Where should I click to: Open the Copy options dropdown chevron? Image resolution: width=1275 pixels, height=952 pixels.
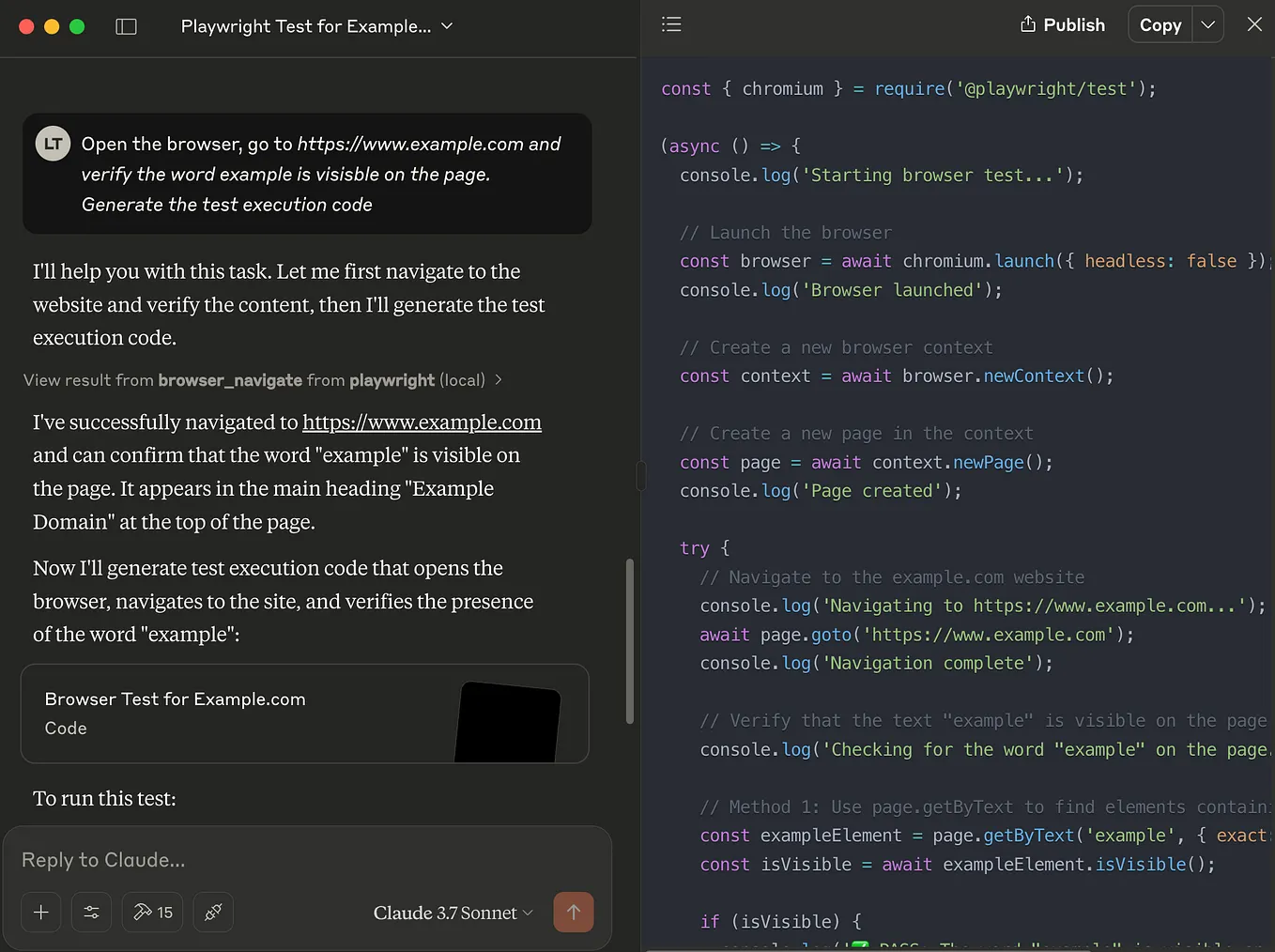pyautogui.click(x=1208, y=24)
